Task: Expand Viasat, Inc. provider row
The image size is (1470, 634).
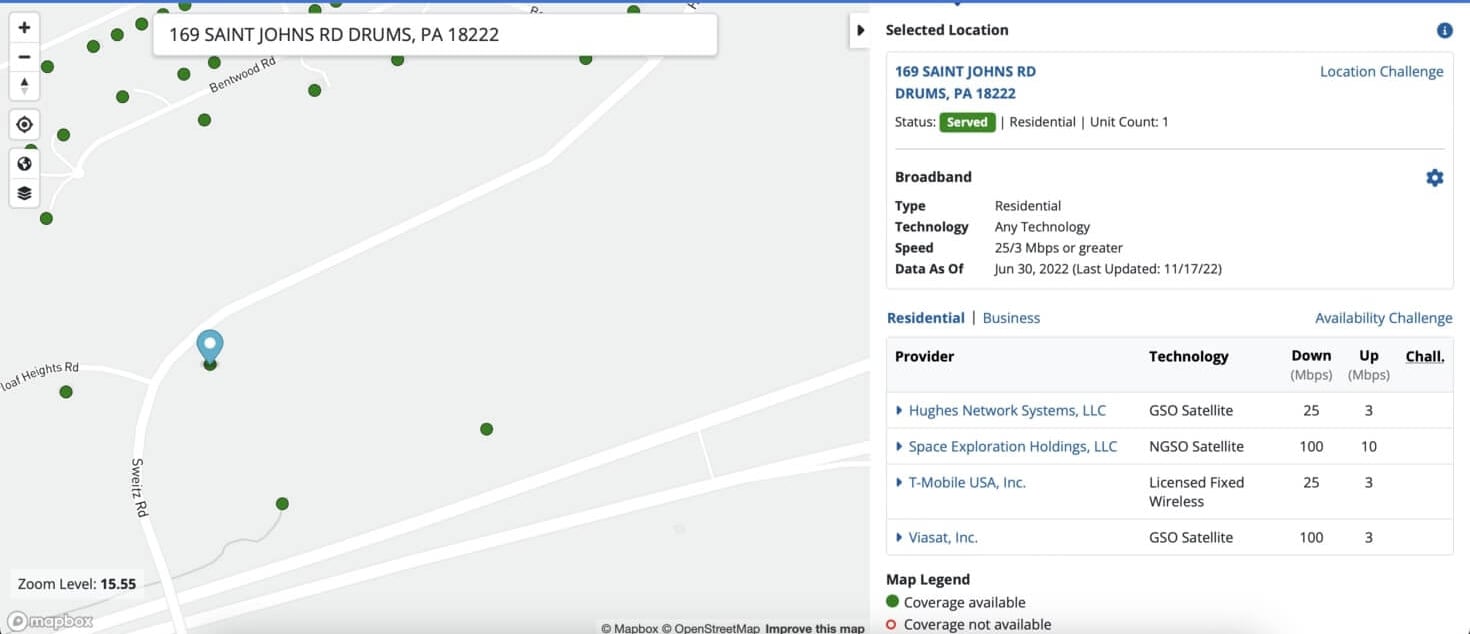Action: (x=899, y=537)
